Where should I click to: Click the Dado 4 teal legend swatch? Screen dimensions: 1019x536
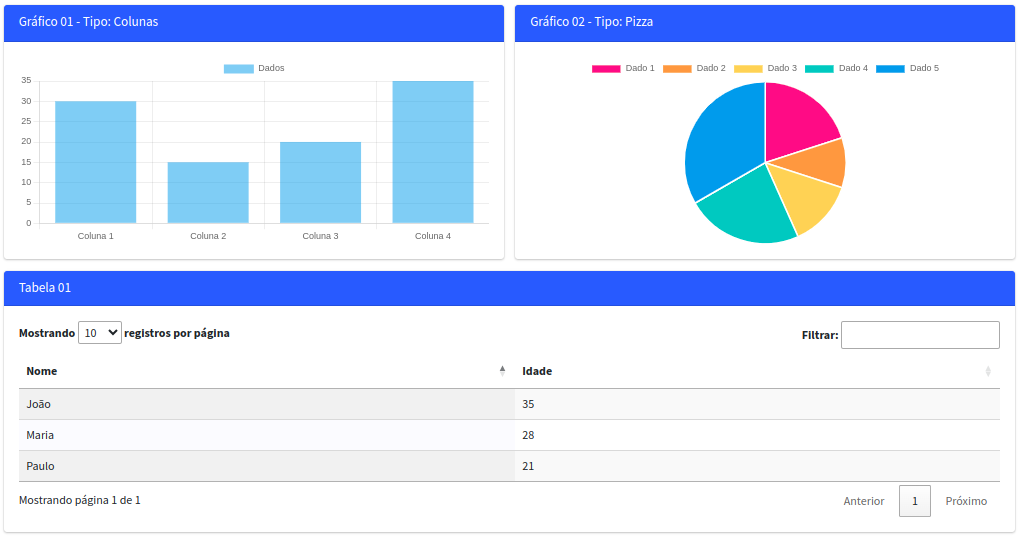pos(819,68)
